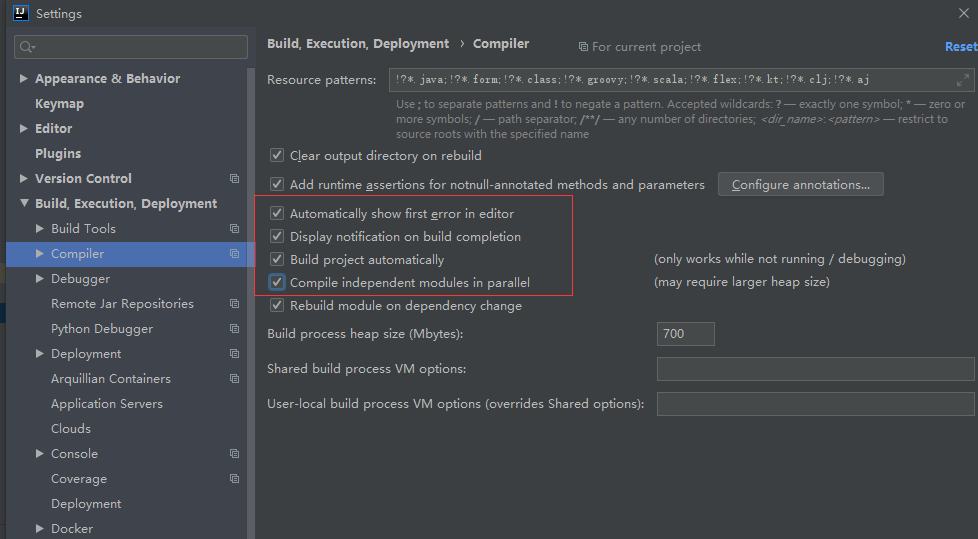
Task: Toggle Build project automatically checkbox
Action: [277, 260]
